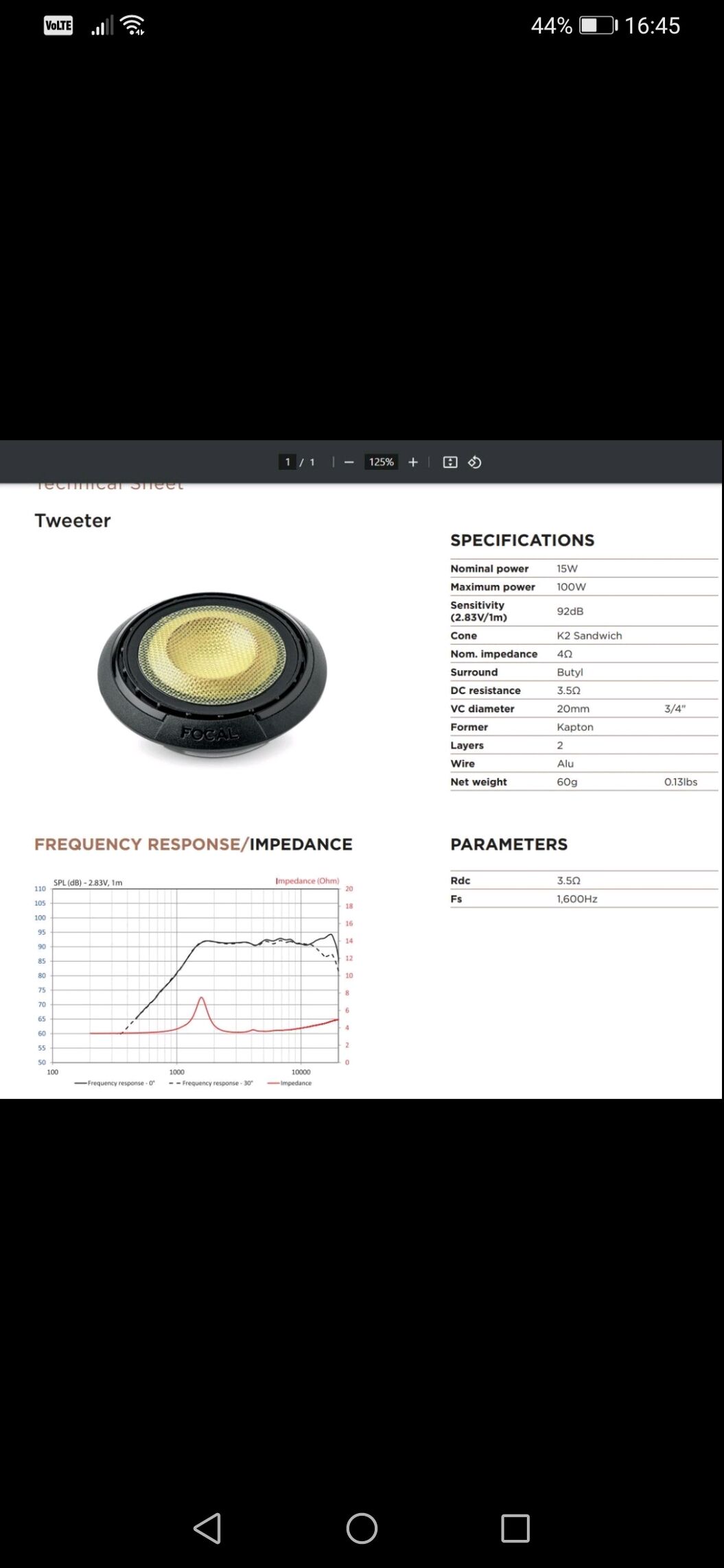
Task: Select the red 'Impedance' legend entry
Action: pos(289,1083)
